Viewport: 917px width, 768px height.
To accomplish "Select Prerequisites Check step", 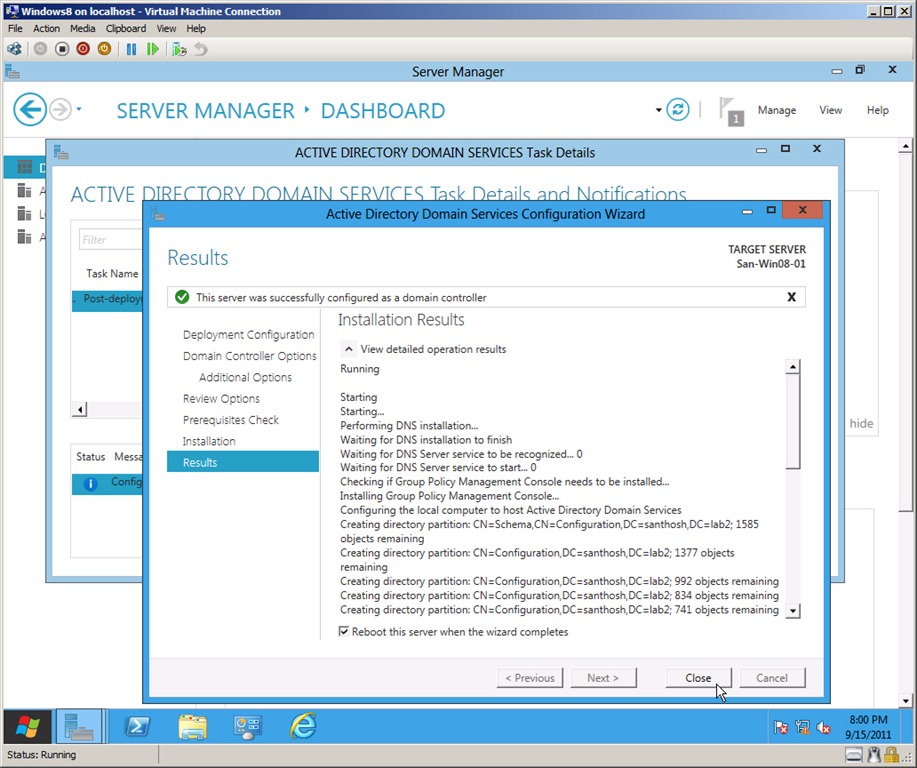I will 230,420.
